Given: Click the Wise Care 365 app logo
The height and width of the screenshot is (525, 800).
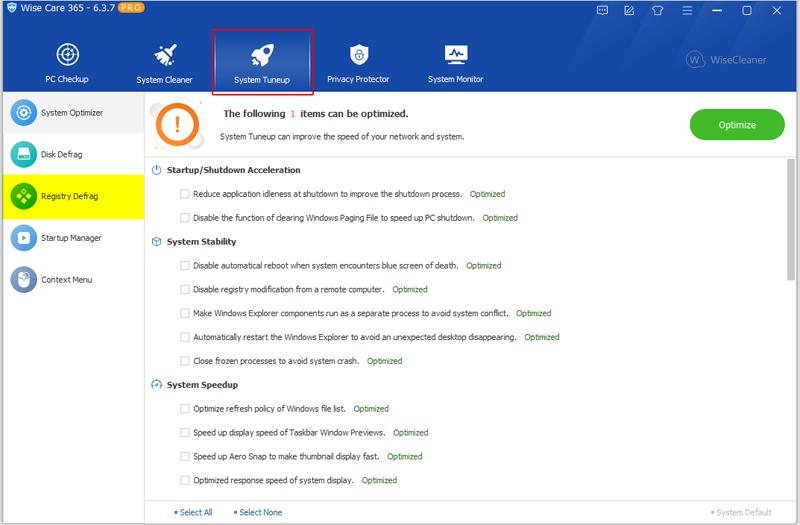Looking at the screenshot, I should click(x=12, y=8).
